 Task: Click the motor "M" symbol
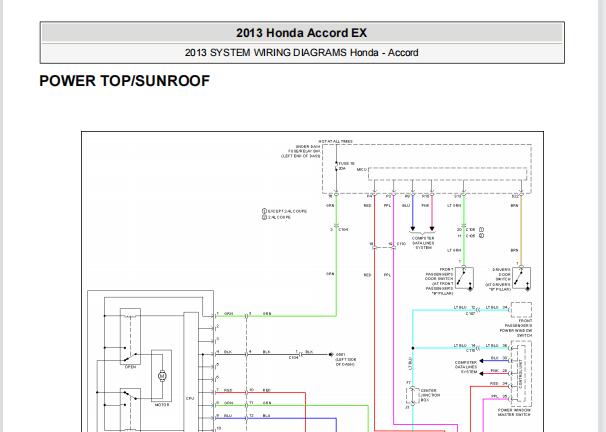coord(162,376)
